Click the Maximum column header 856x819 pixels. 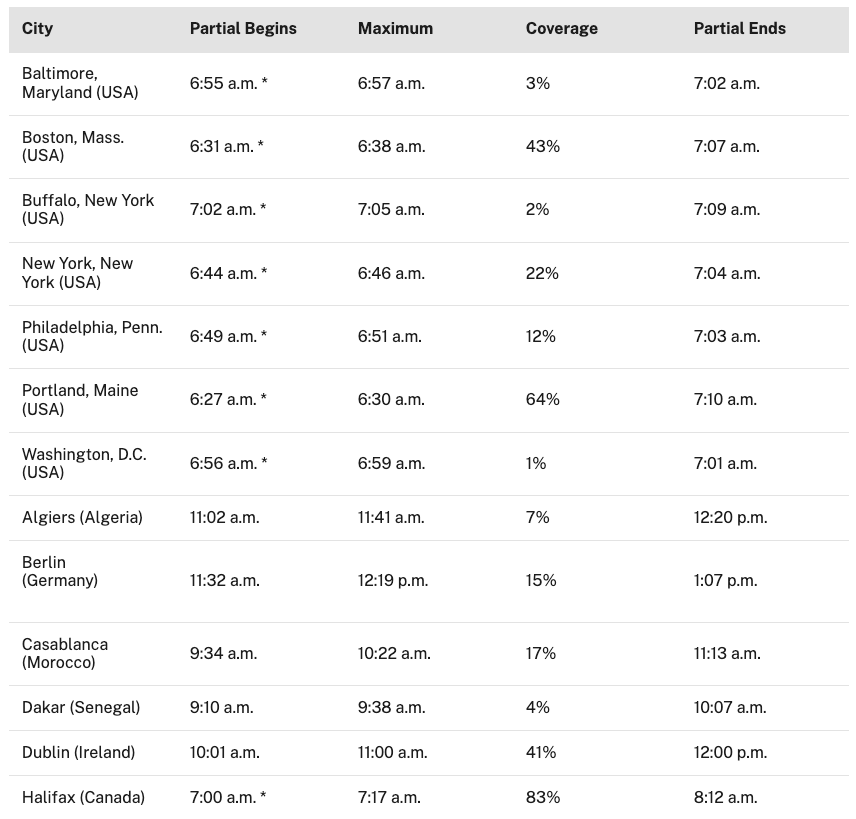395,29
